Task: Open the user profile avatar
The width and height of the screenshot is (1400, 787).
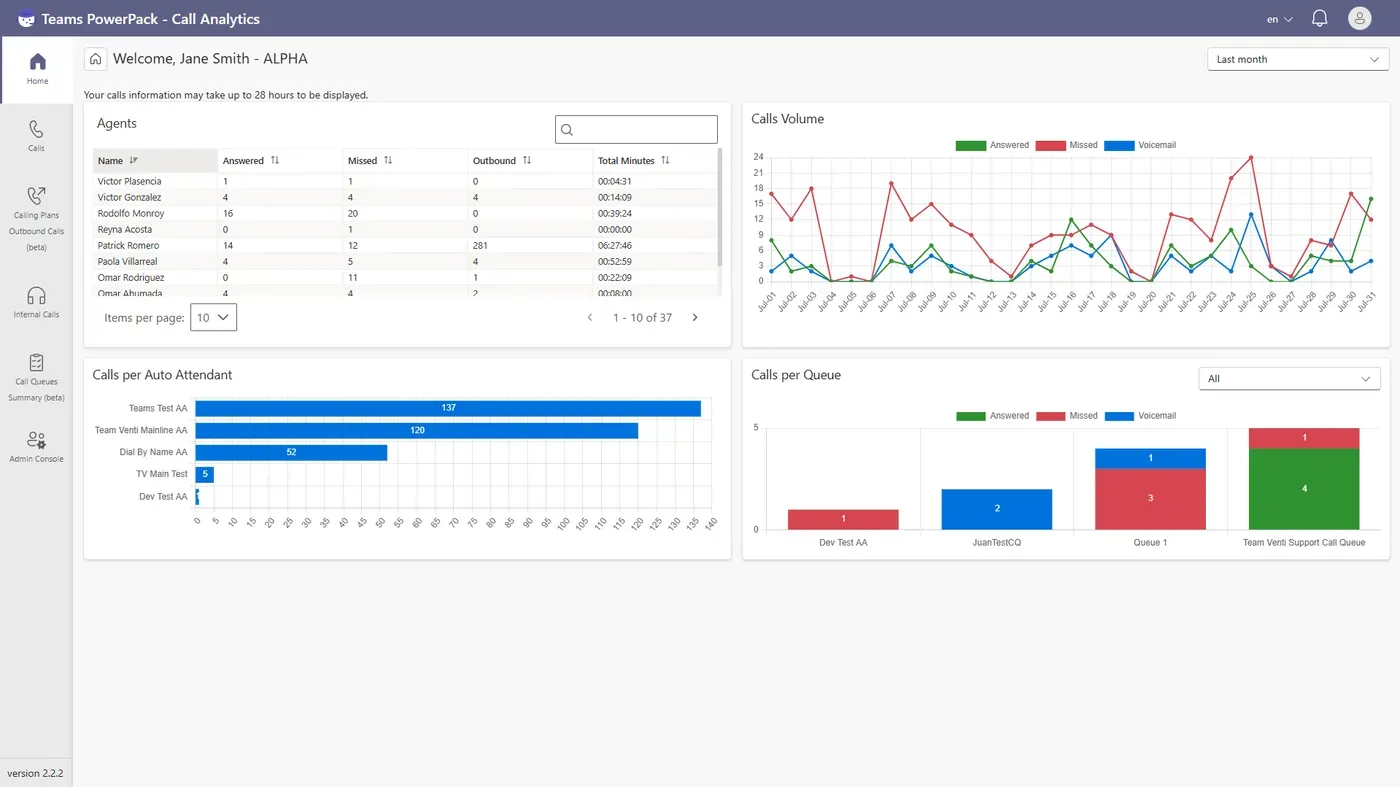Action: click(x=1359, y=18)
